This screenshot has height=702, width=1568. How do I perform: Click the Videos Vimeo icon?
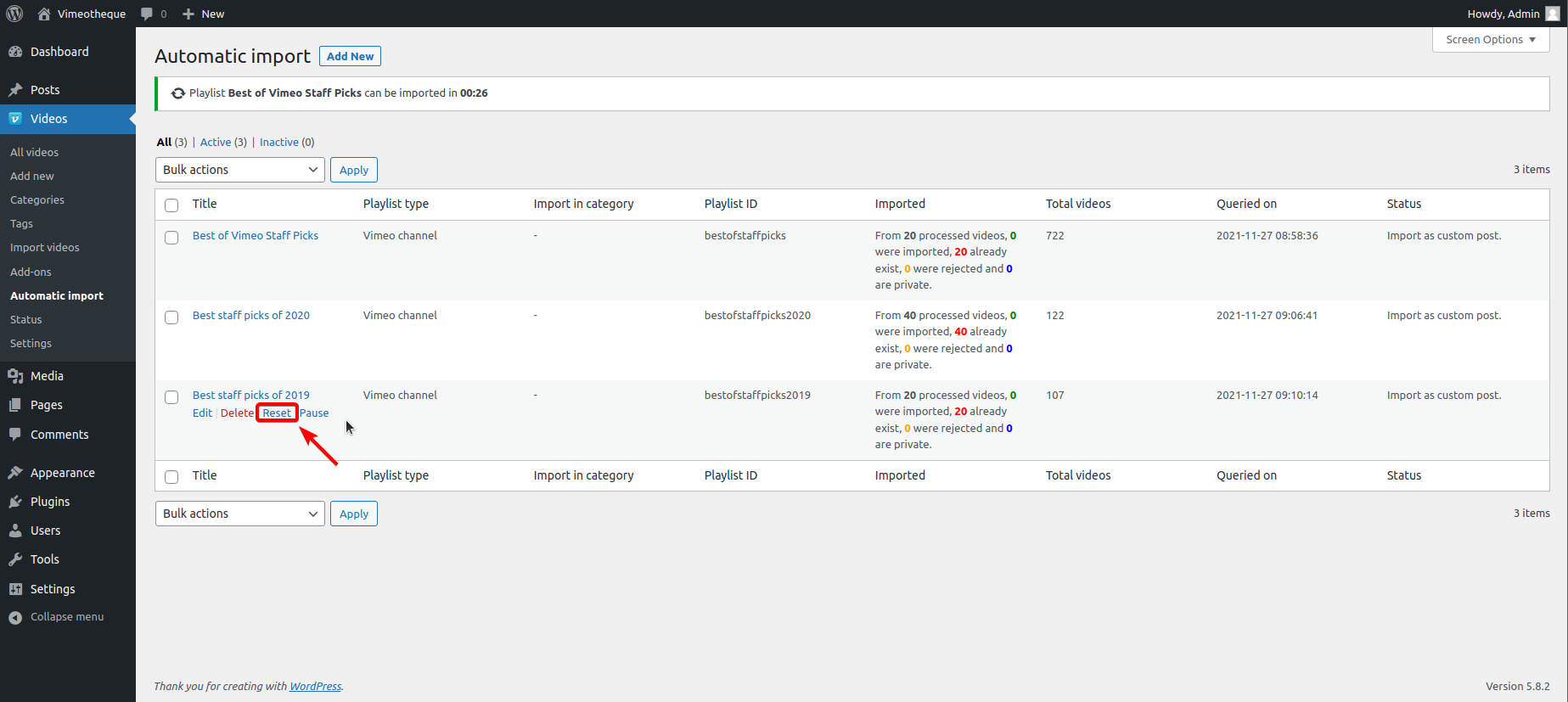coord(15,119)
